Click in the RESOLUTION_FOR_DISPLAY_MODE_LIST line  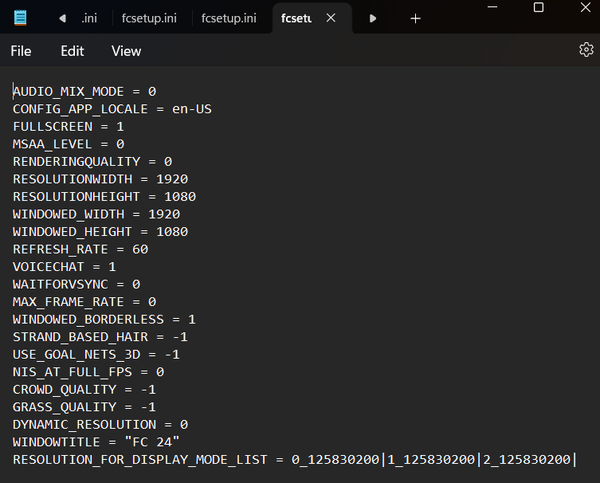290,459
